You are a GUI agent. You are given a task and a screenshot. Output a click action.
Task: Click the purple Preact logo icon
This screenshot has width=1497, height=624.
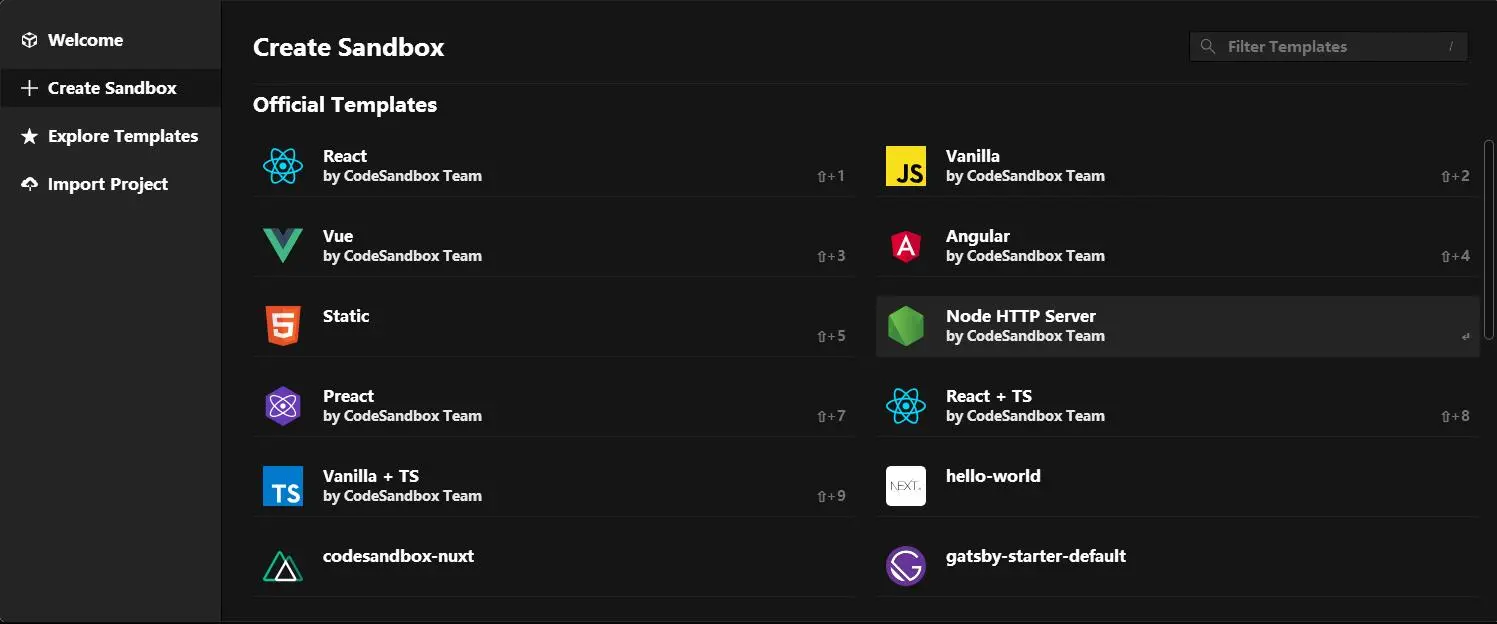click(x=283, y=406)
